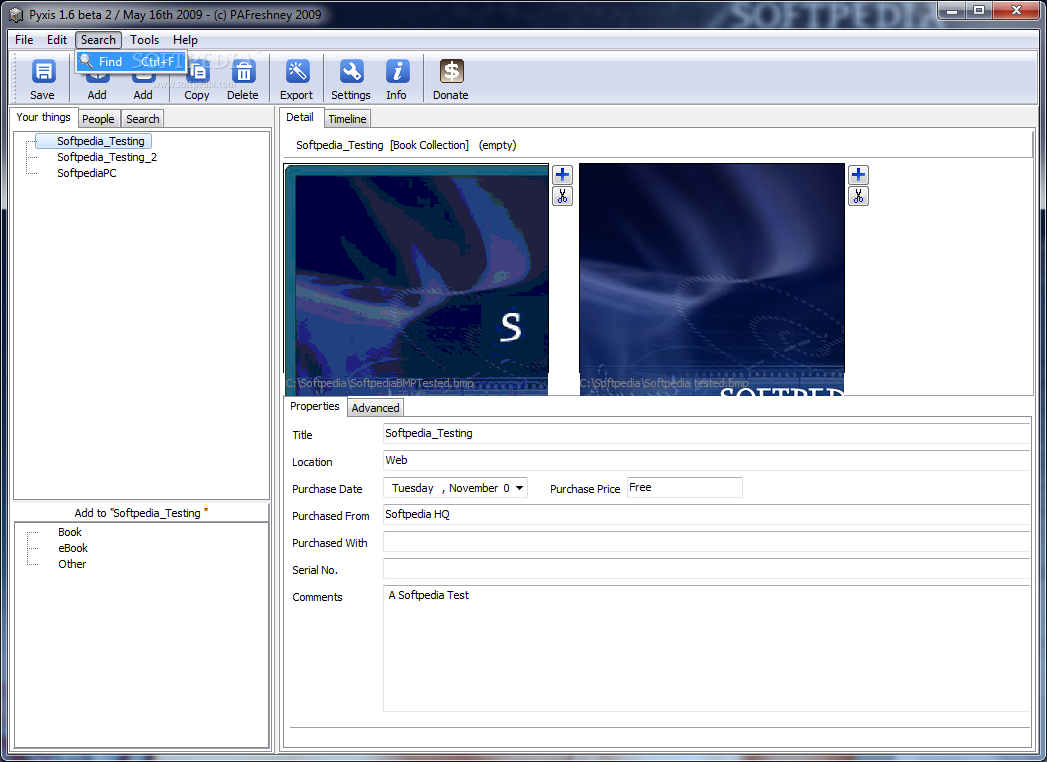Image resolution: width=1047 pixels, height=762 pixels.
Task: Click the empty Serial No. field
Action: point(706,569)
